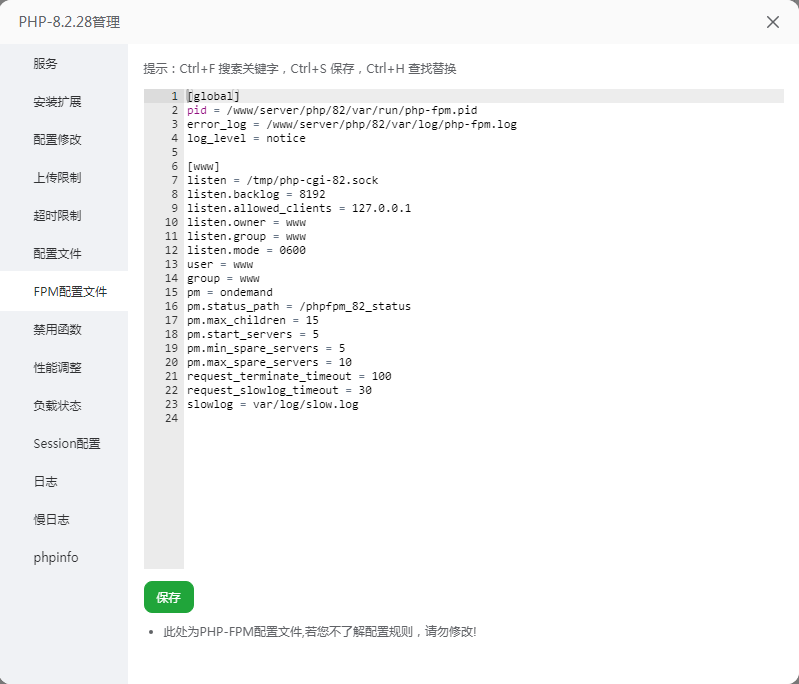Image resolution: width=799 pixels, height=684 pixels.
Task: Open the phpinfo tab
Action: click(56, 558)
